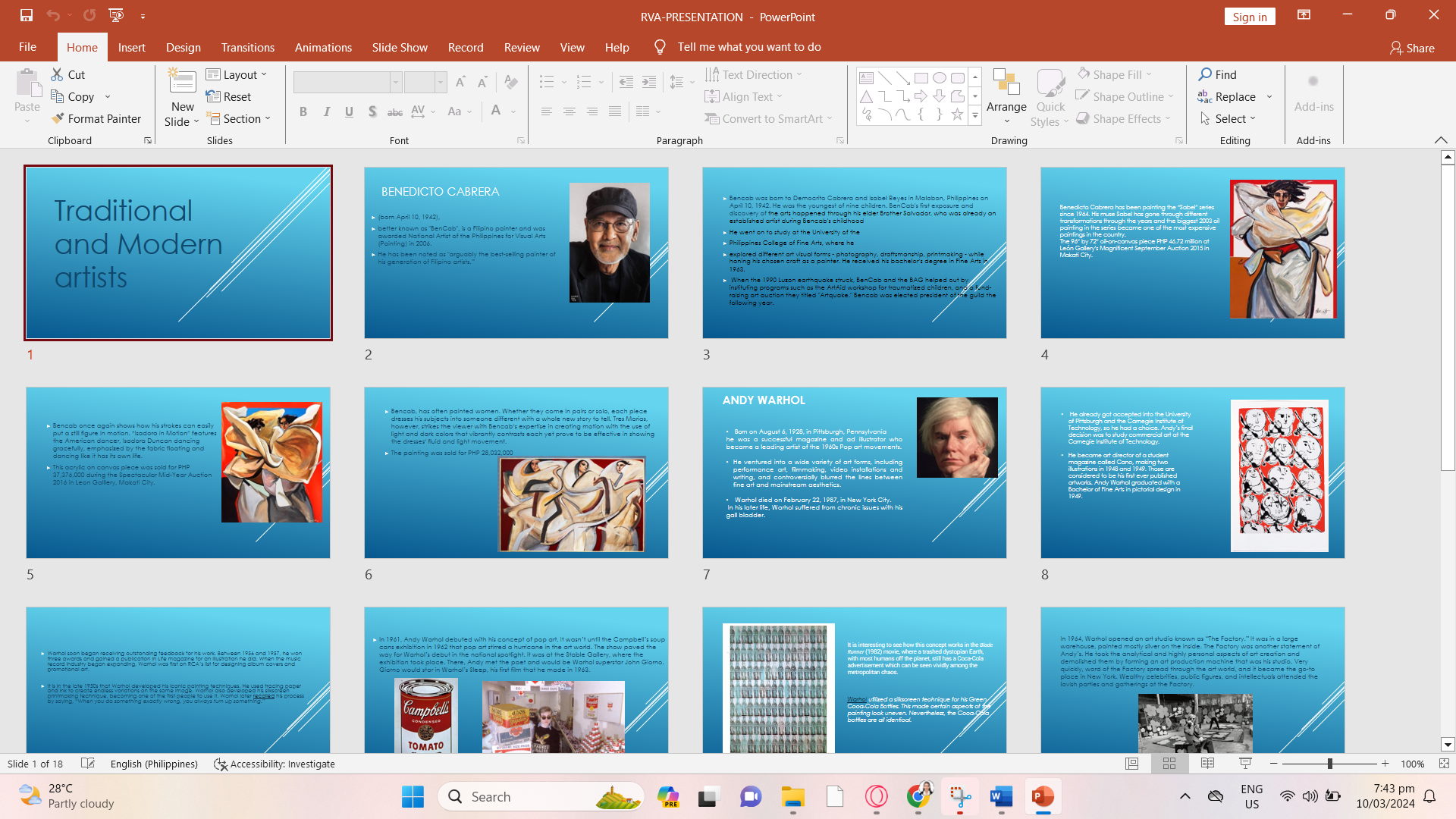This screenshot has height=819, width=1456.
Task: Open the font size dropdown arrow
Action: tap(441, 82)
